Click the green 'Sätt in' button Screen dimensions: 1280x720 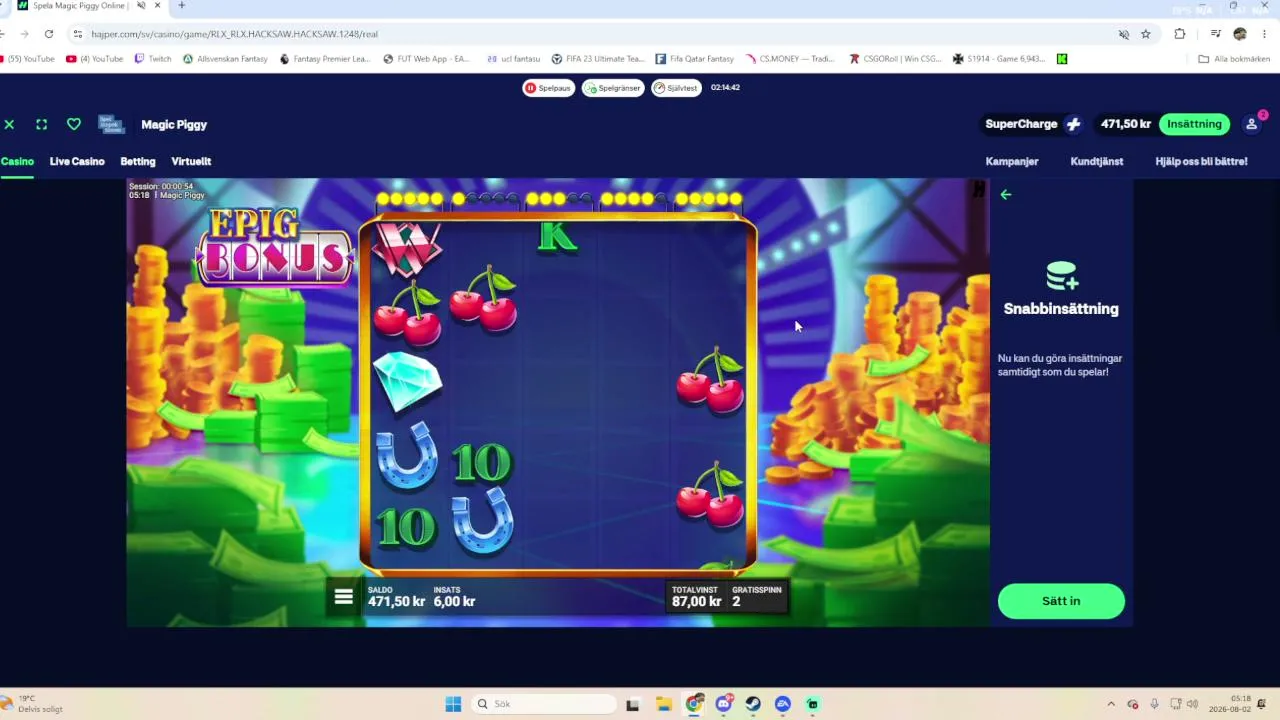(x=1061, y=601)
